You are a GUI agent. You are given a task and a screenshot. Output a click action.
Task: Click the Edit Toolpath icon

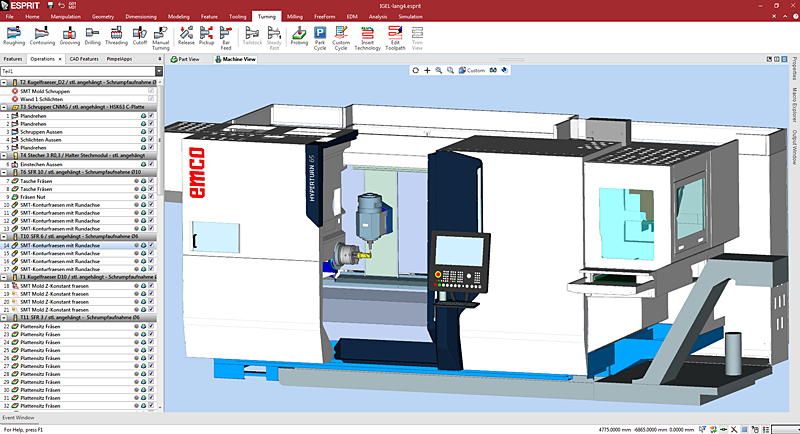tap(395, 39)
